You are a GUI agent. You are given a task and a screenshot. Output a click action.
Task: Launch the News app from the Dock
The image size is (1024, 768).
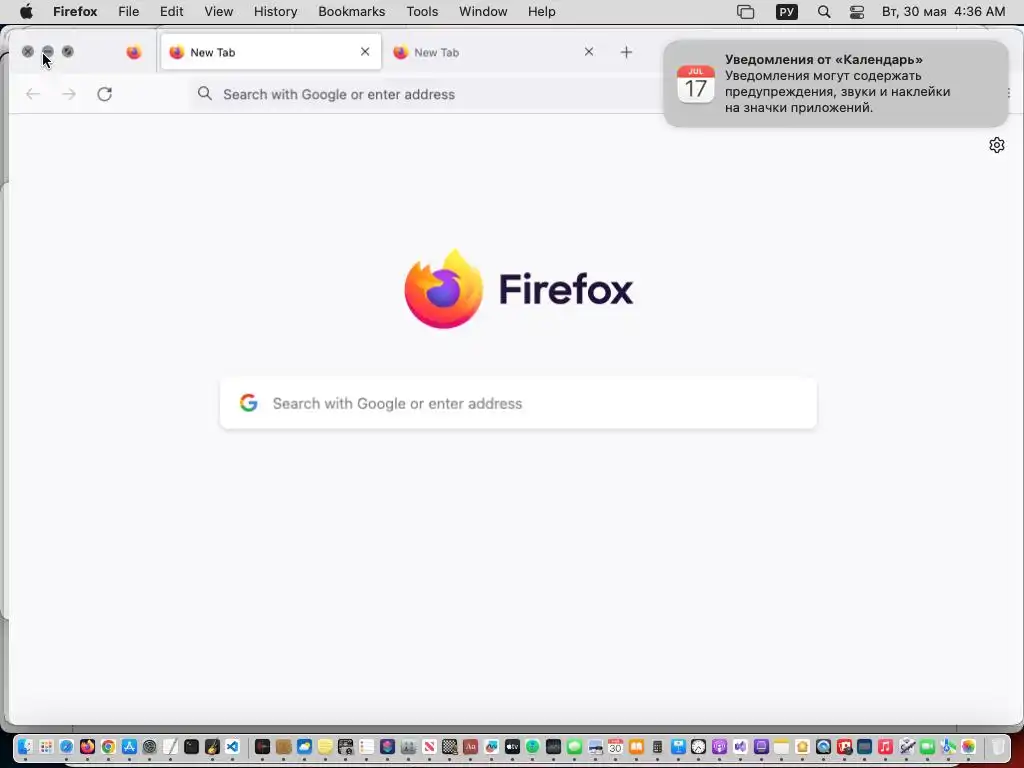point(429,746)
